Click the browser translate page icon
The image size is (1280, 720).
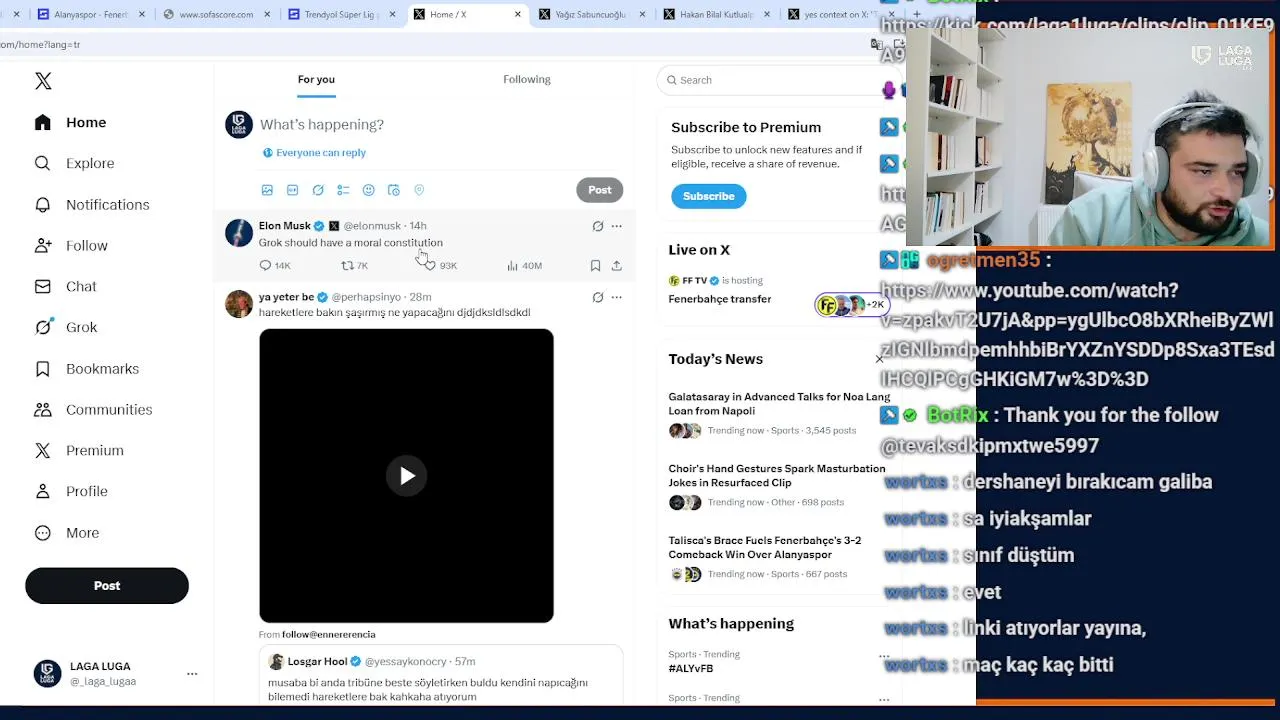click(x=877, y=44)
